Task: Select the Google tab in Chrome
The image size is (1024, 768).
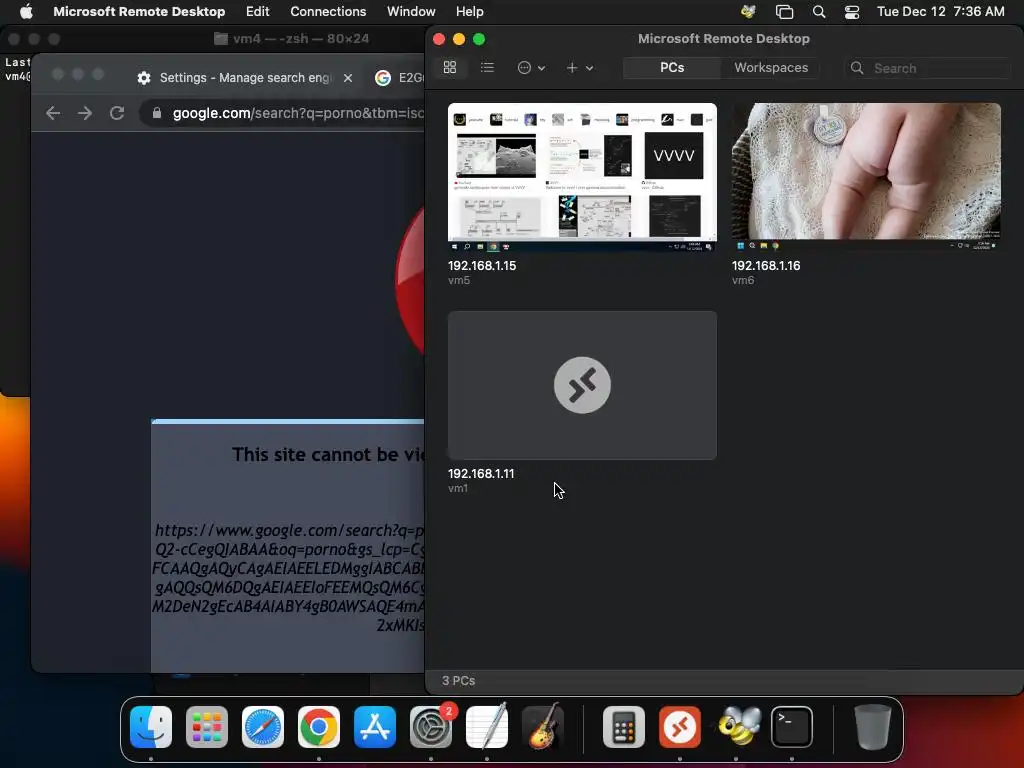Action: [398, 78]
